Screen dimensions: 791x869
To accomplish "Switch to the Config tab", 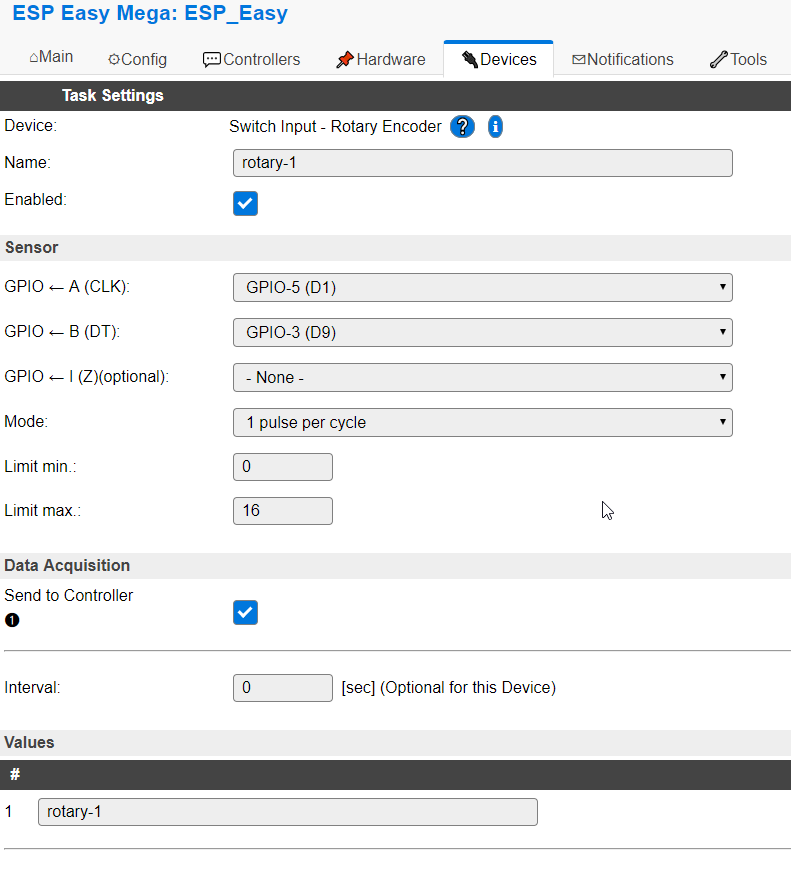I will [x=137, y=59].
